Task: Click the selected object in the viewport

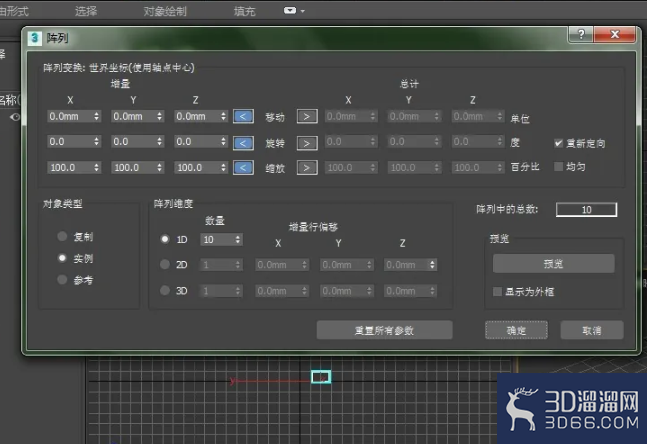Action: pyautogui.click(x=321, y=377)
